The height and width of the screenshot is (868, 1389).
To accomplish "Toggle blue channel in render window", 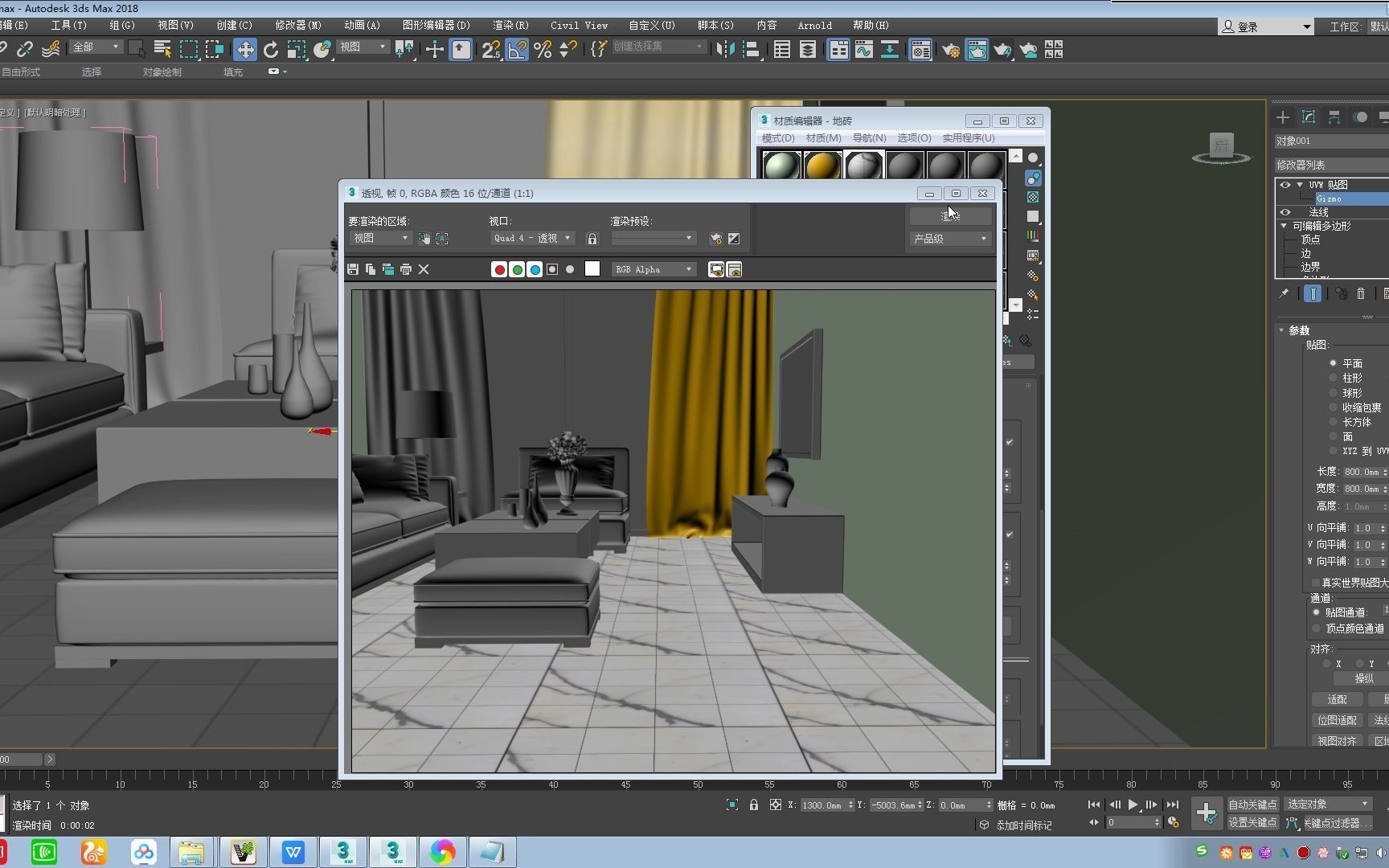I will coord(535,269).
